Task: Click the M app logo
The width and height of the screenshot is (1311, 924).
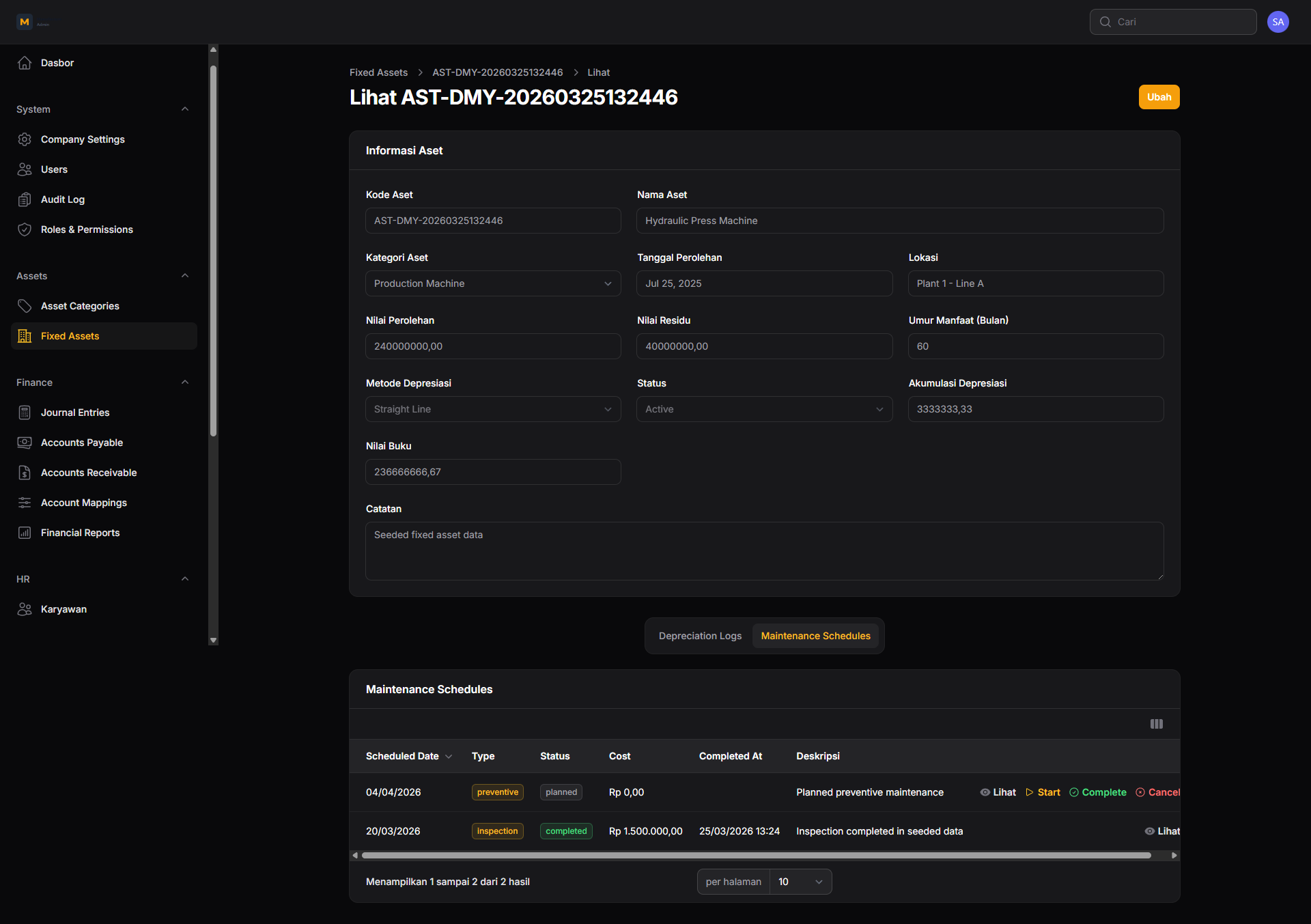Action: (x=25, y=22)
